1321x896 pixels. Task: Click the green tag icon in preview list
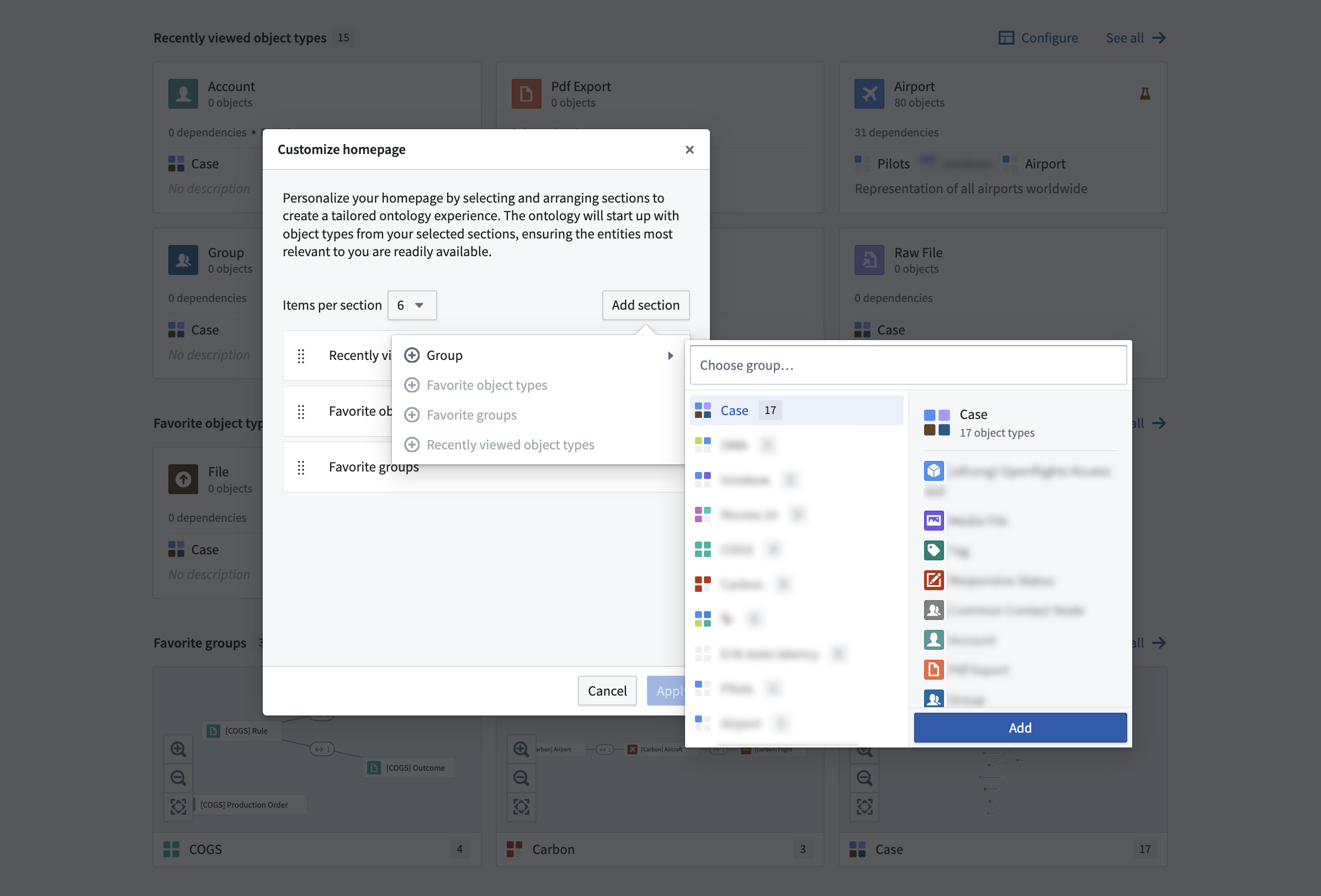[934, 550]
